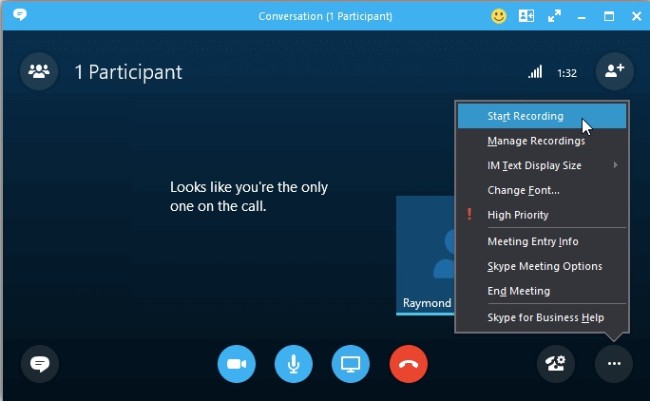Open the emoticon smiley icon in title bar
650x401 pixels.
[499, 16]
